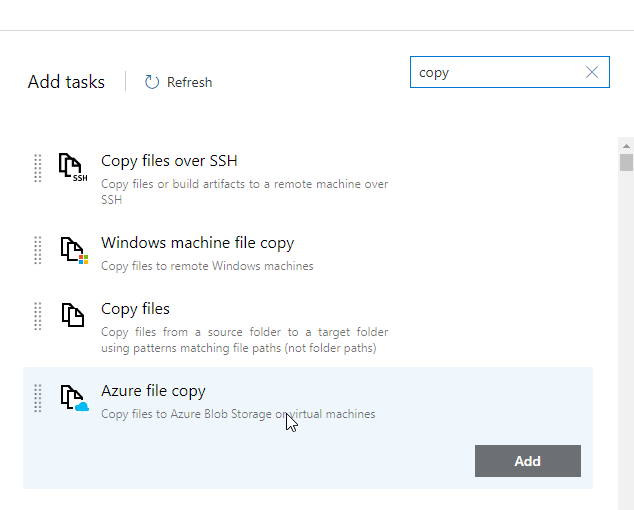Clear the search box with X icon
Image resolution: width=634 pixels, height=510 pixels.
point(592,72)
